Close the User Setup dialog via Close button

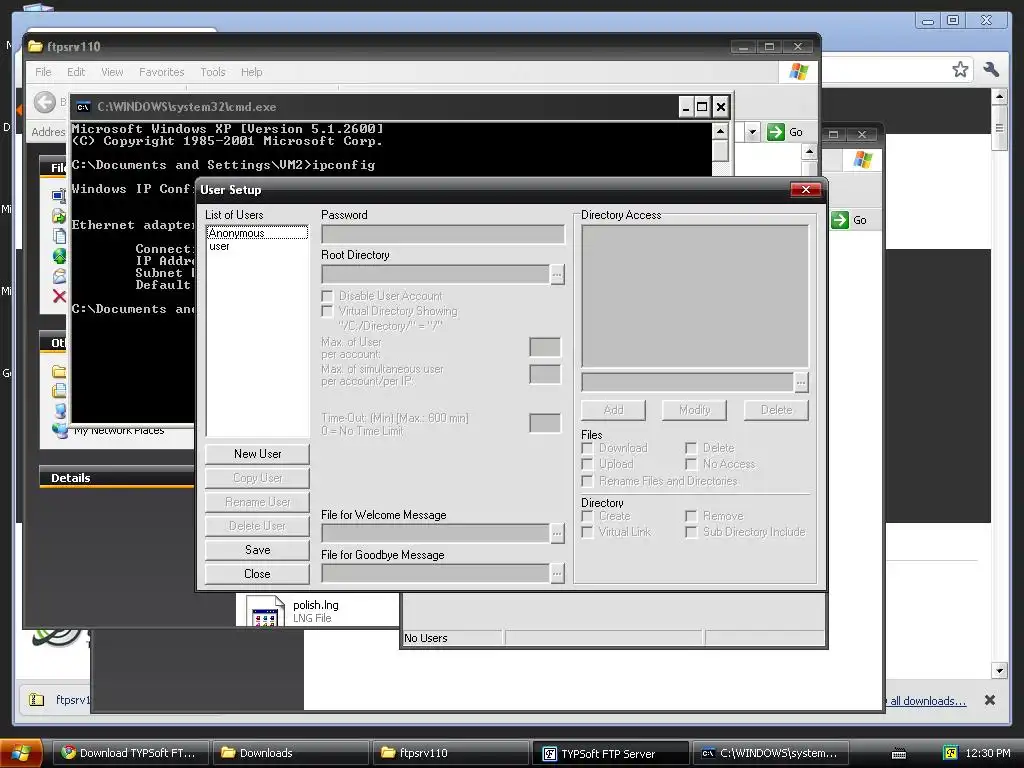tap(257, 574)
